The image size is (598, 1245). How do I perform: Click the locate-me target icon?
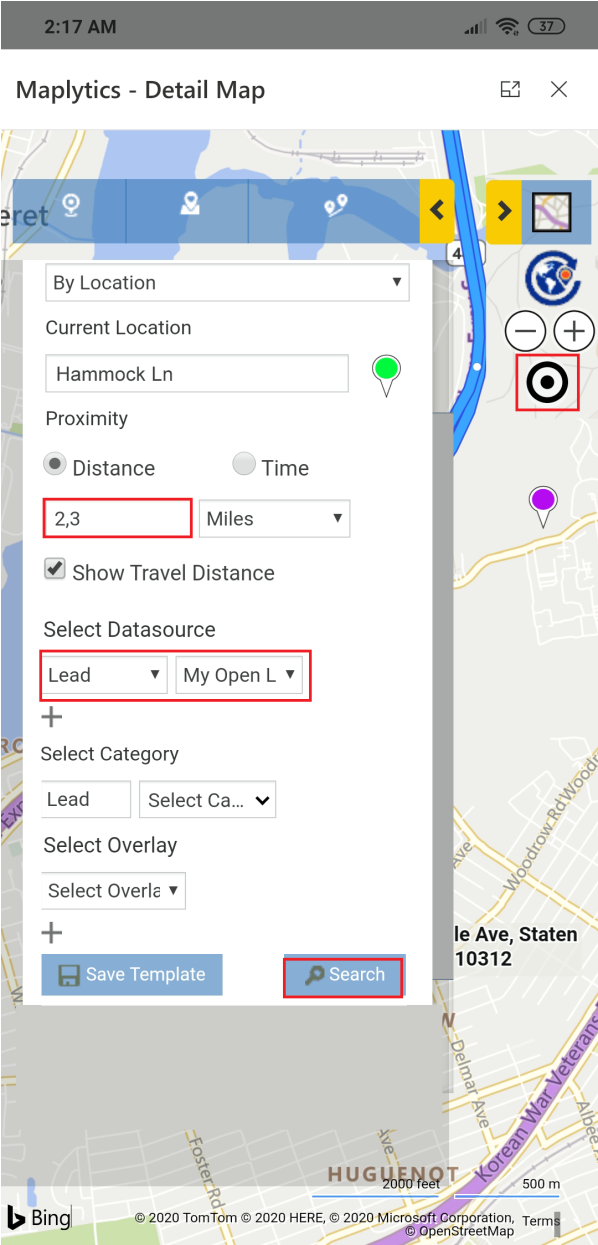coord(547,382)
